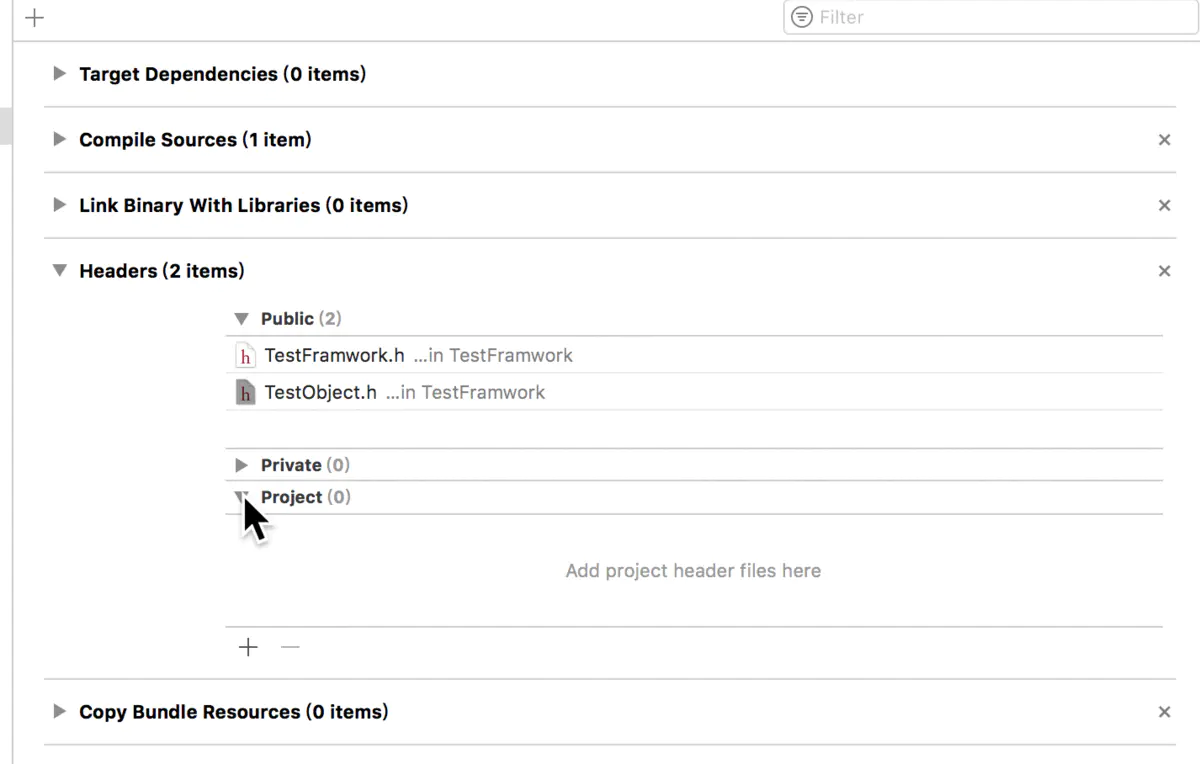Viewport: 1200px width, 764px height.
Task: Collapse the Project headers group
Action: point(241,496)
